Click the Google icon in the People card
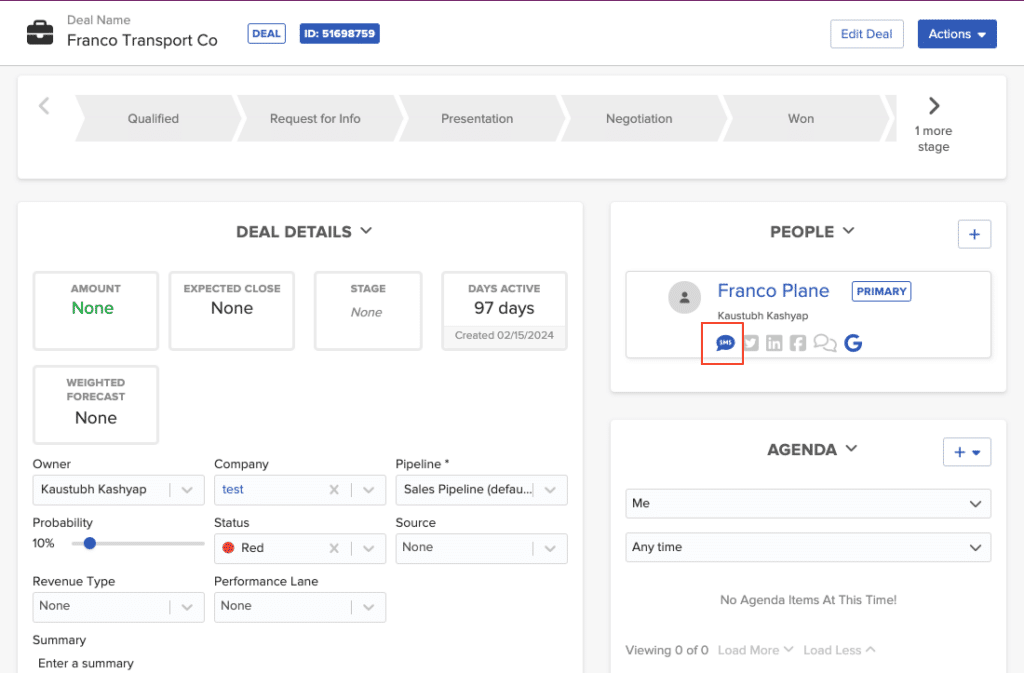 pos(852,342)
